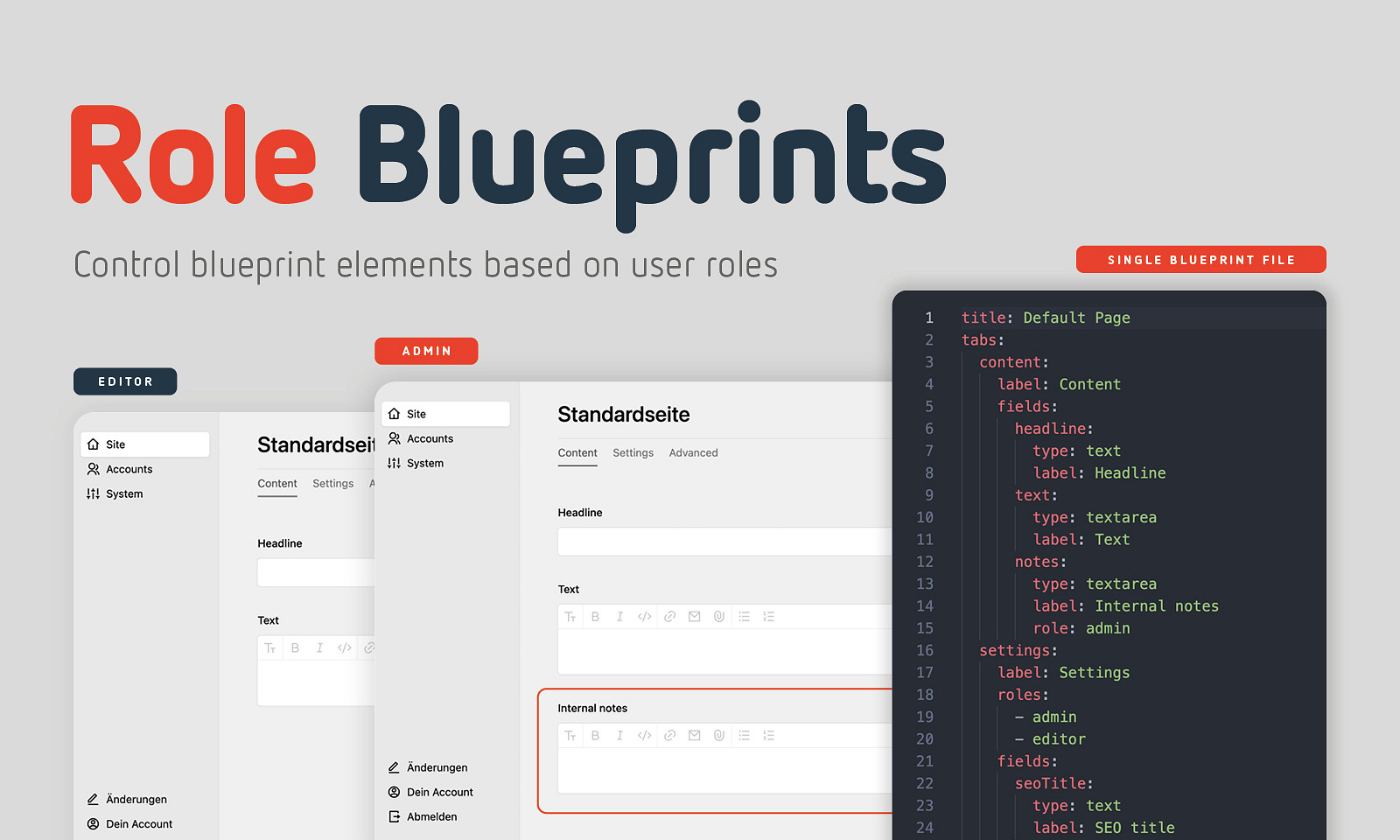Click file attachment icon in Internal notes toolbar

click(718, 736)
